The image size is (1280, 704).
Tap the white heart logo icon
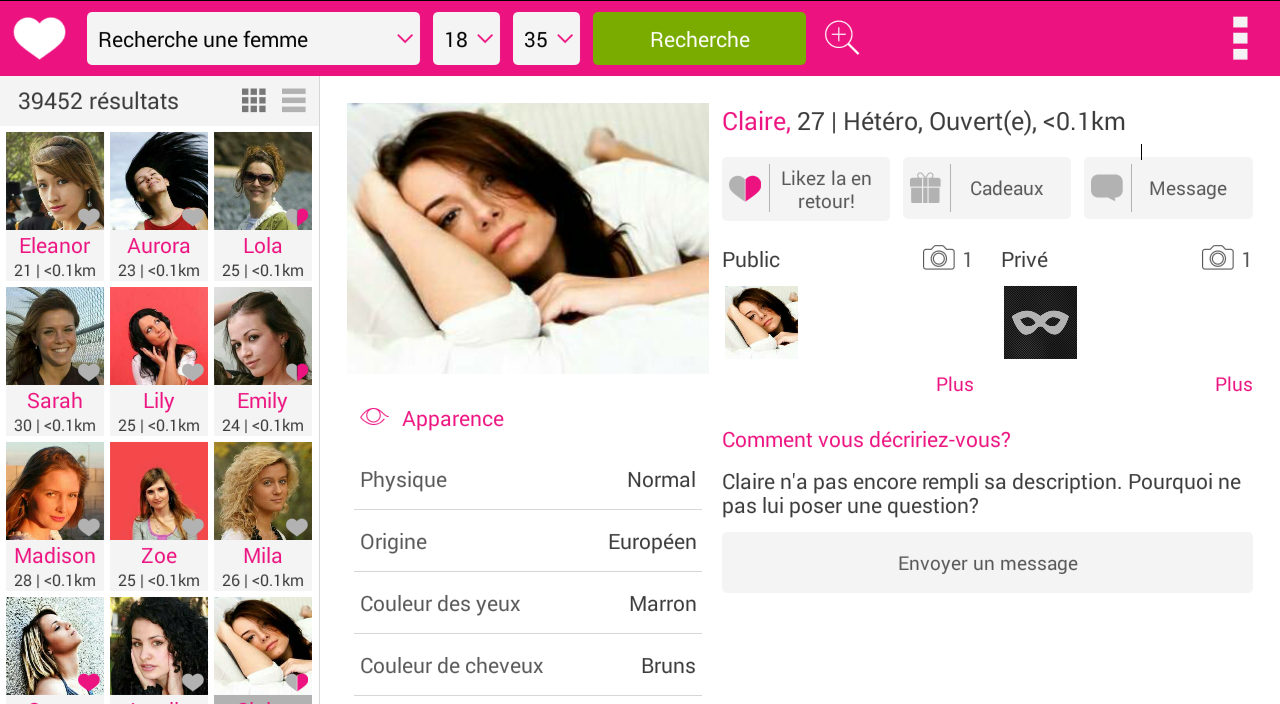point(39,39)
